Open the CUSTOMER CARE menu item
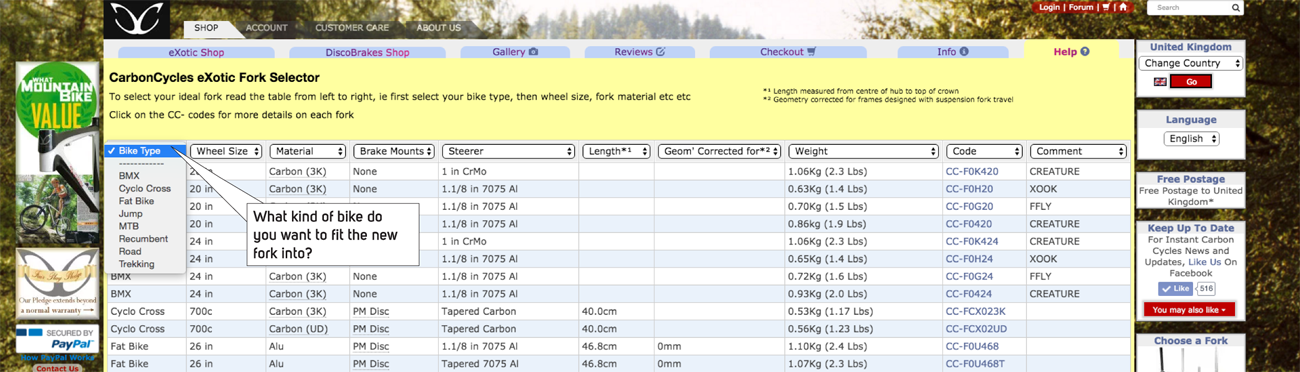 pos(353,28)
